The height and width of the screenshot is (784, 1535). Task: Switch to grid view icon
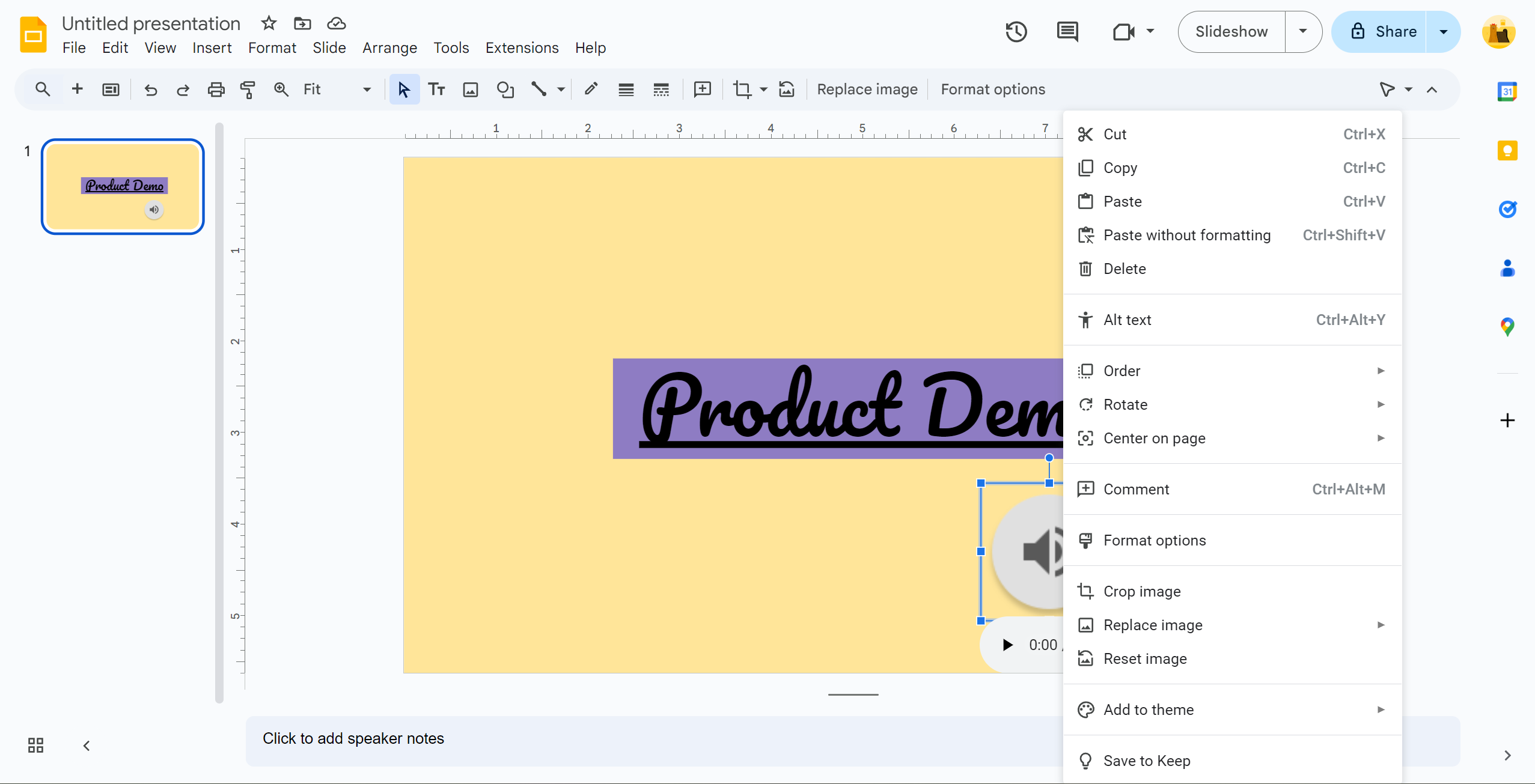[35, 746]
